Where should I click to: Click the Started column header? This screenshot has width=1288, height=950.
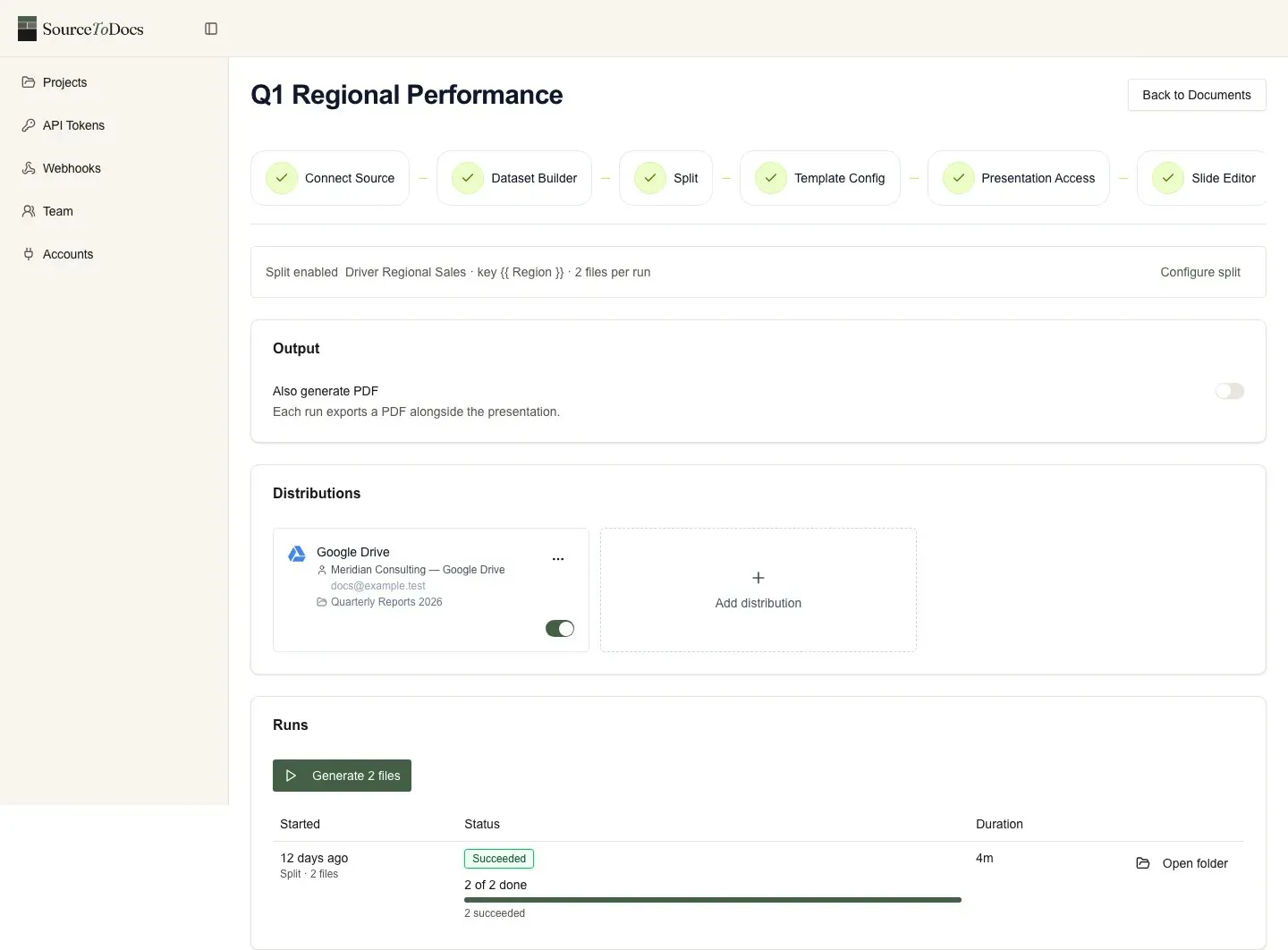[300, 824]
